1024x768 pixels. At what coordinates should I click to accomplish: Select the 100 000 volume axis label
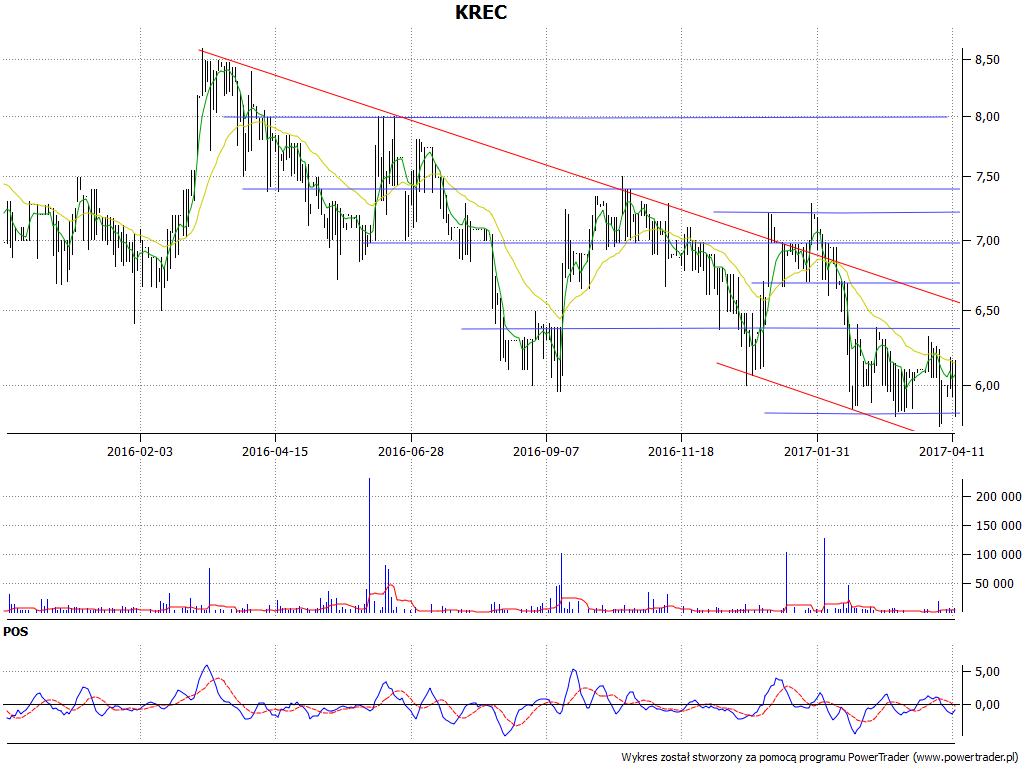[x=998, y=555]
